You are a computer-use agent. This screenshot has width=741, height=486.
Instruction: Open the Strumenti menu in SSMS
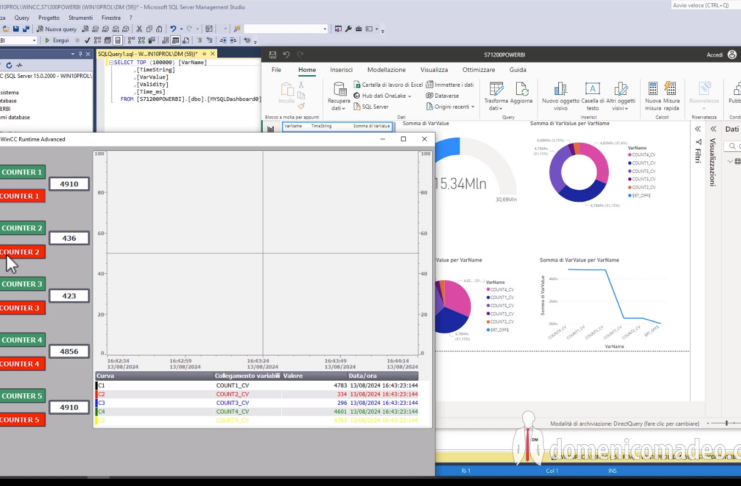[x=80, y=17]
